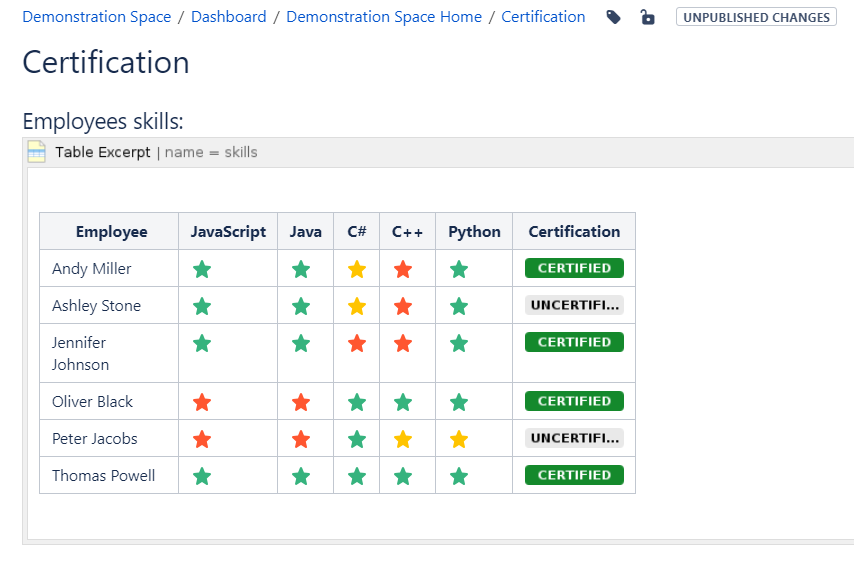Click Thomas Powell's C++ green star
The height and width of the screenshot is (572, 854).
pyautogui.click(x=403, y=476)
